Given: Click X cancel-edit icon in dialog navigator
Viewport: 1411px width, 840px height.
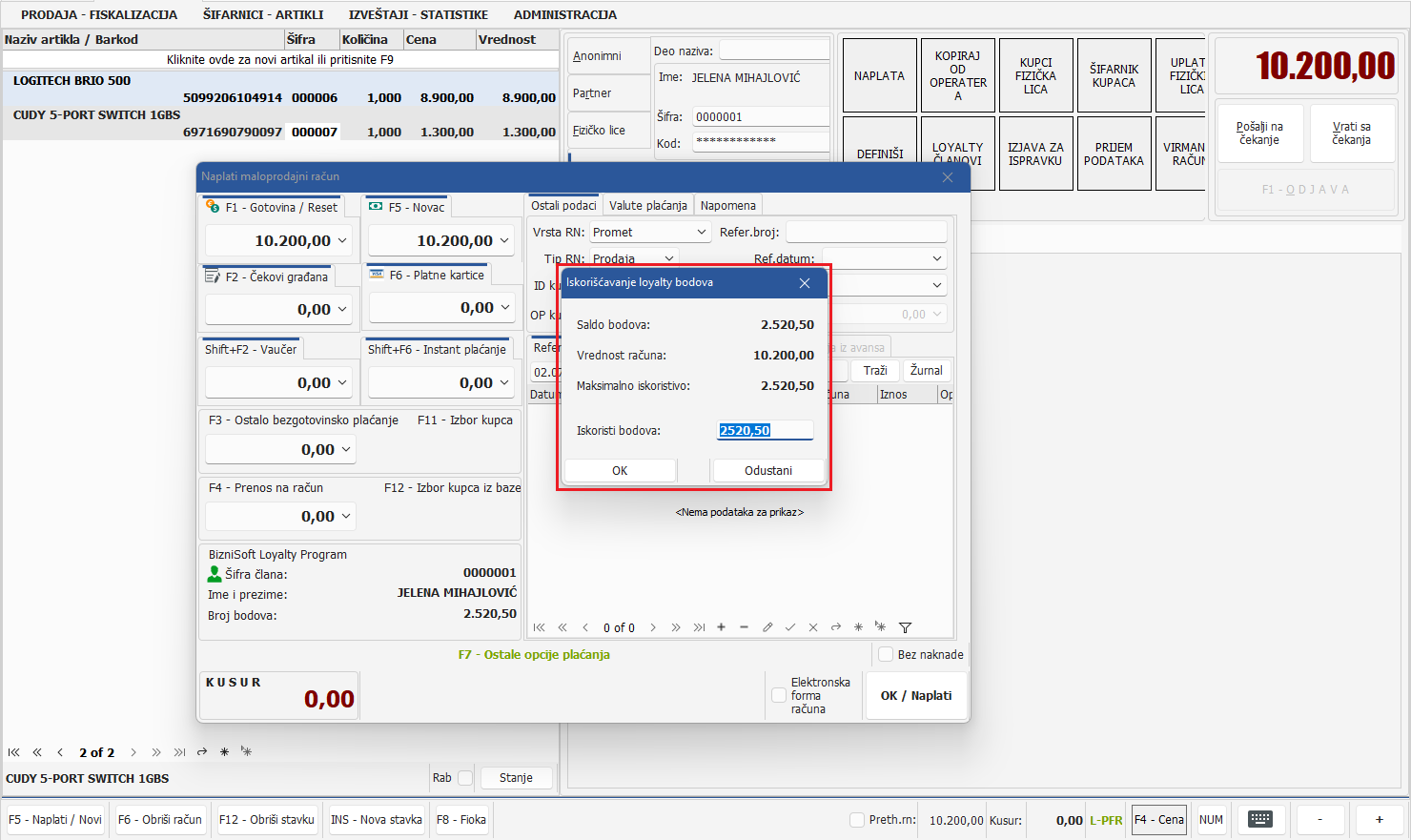Looking at the screenshot, I should click(x=813, y=627).
